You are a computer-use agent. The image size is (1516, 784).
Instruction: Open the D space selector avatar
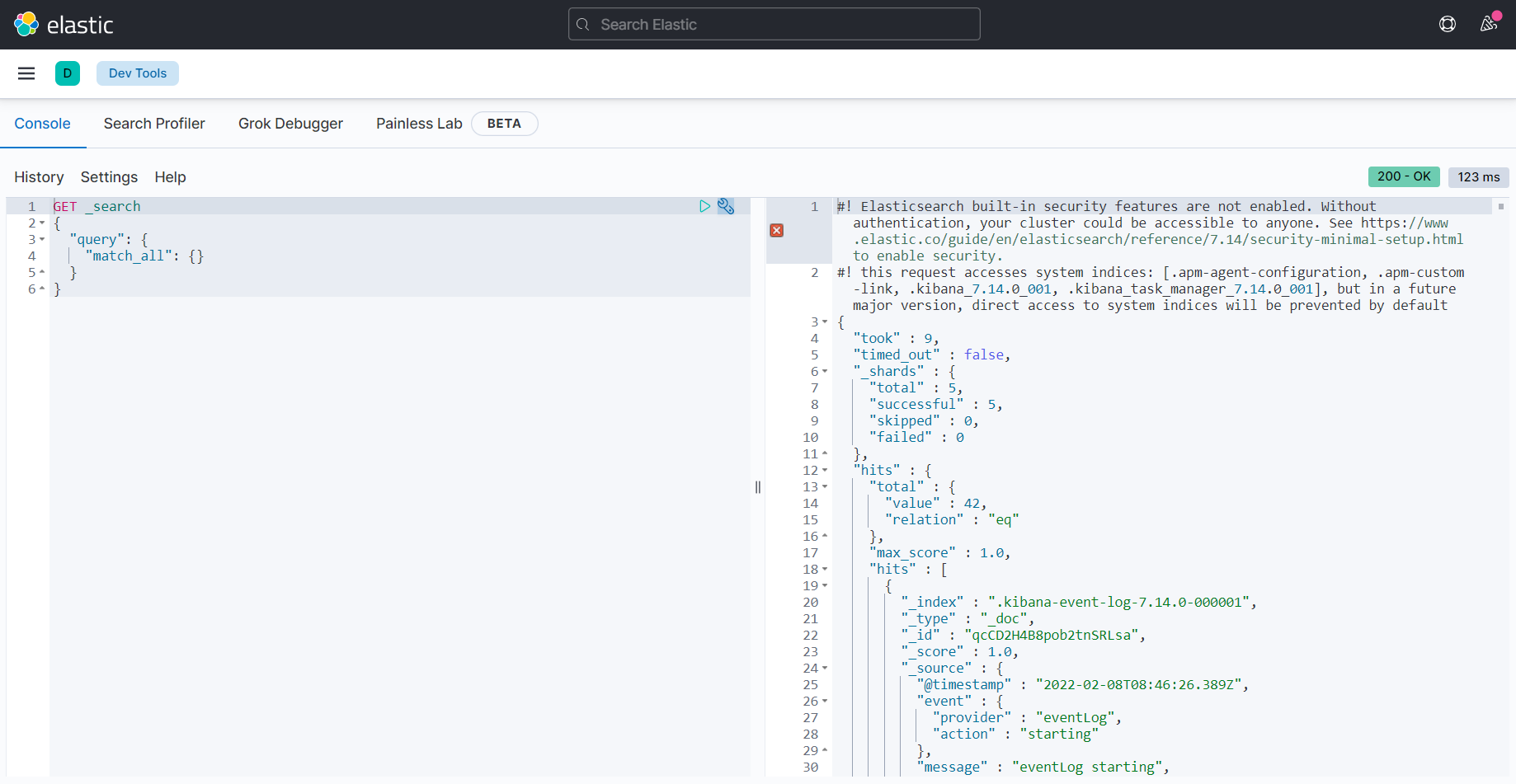point(68,73)
